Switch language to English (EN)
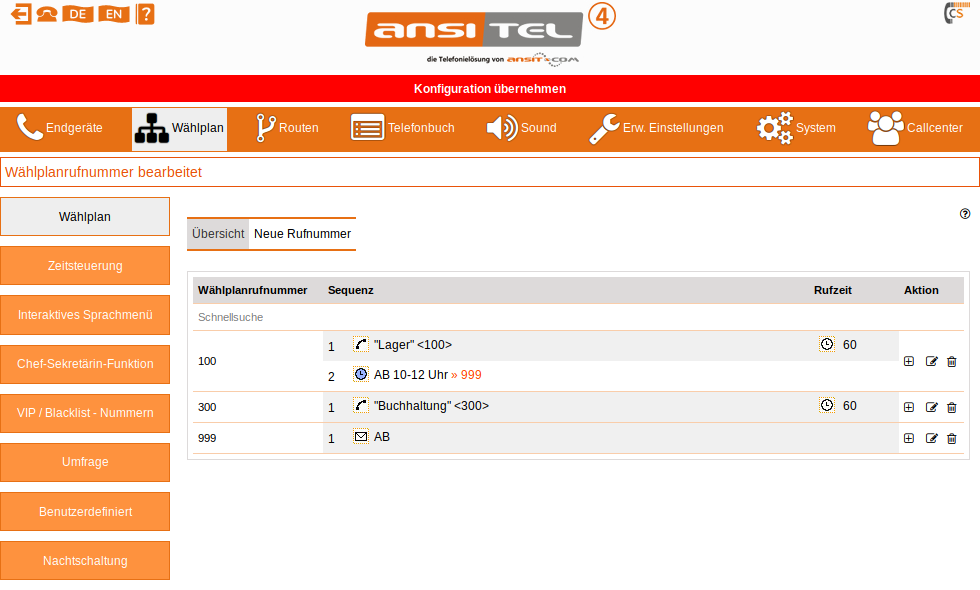Viewport: 980px width, 590px height. (113, 14)
